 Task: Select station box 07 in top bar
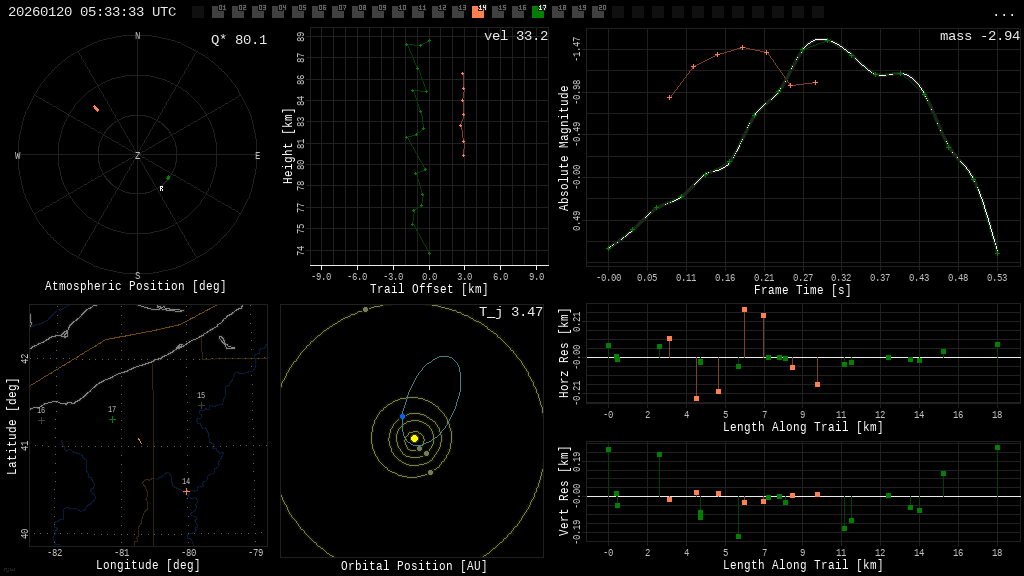point(338,12)
